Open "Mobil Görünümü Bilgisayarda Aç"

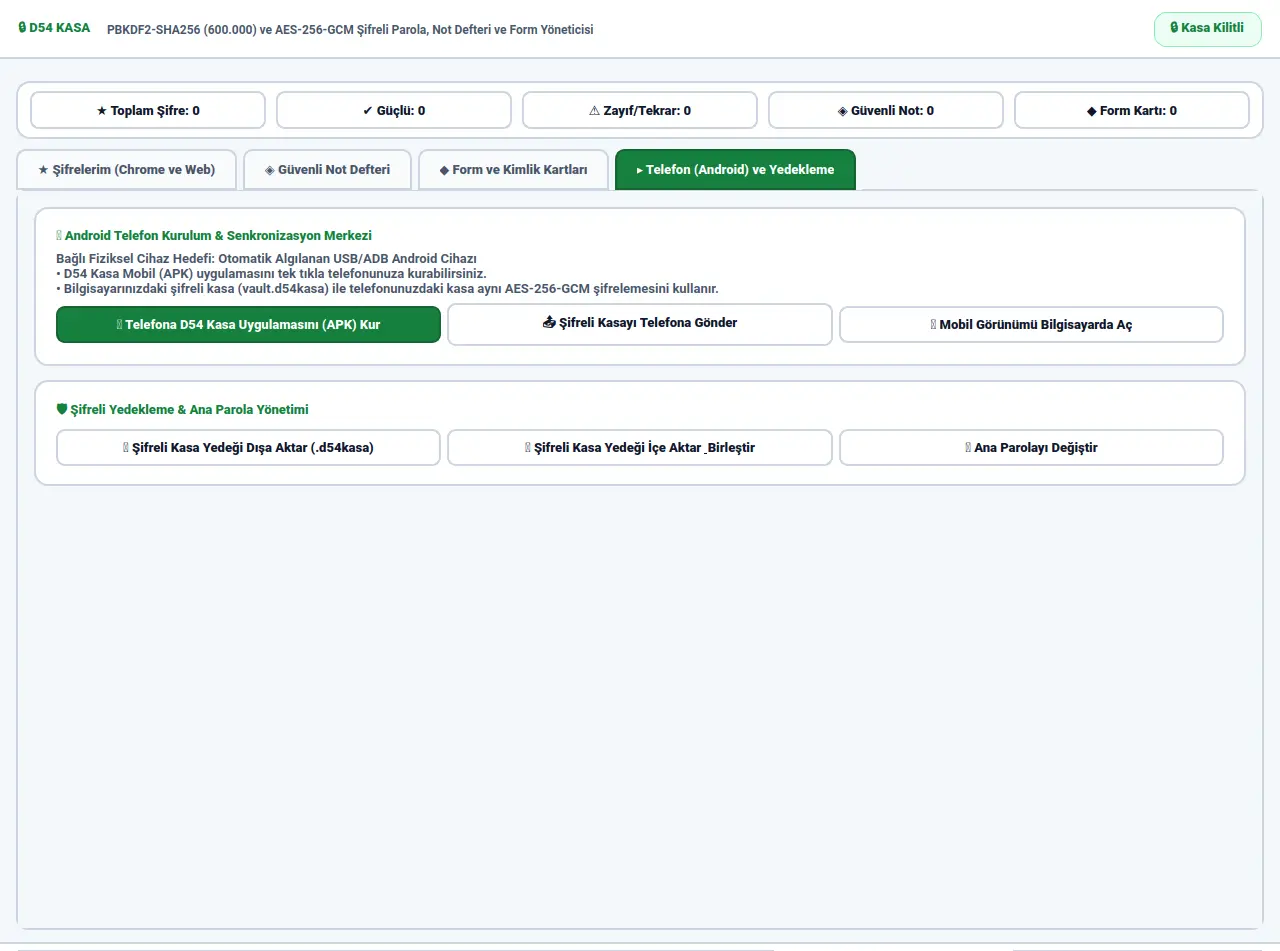coord(1031,325)
